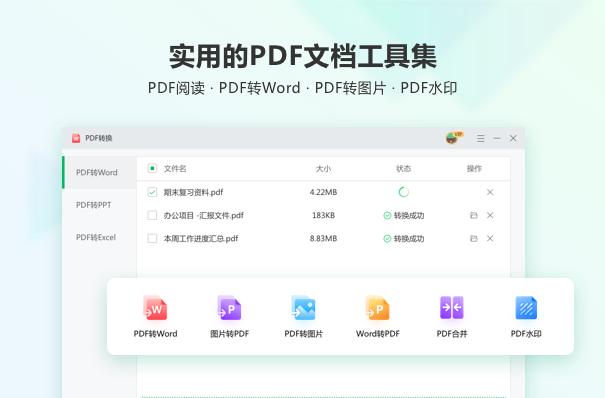605x398 pixels.
Task: Check the 办公项目 -汇报文件.pdf checkbox
Action: (x=152, y=215)
